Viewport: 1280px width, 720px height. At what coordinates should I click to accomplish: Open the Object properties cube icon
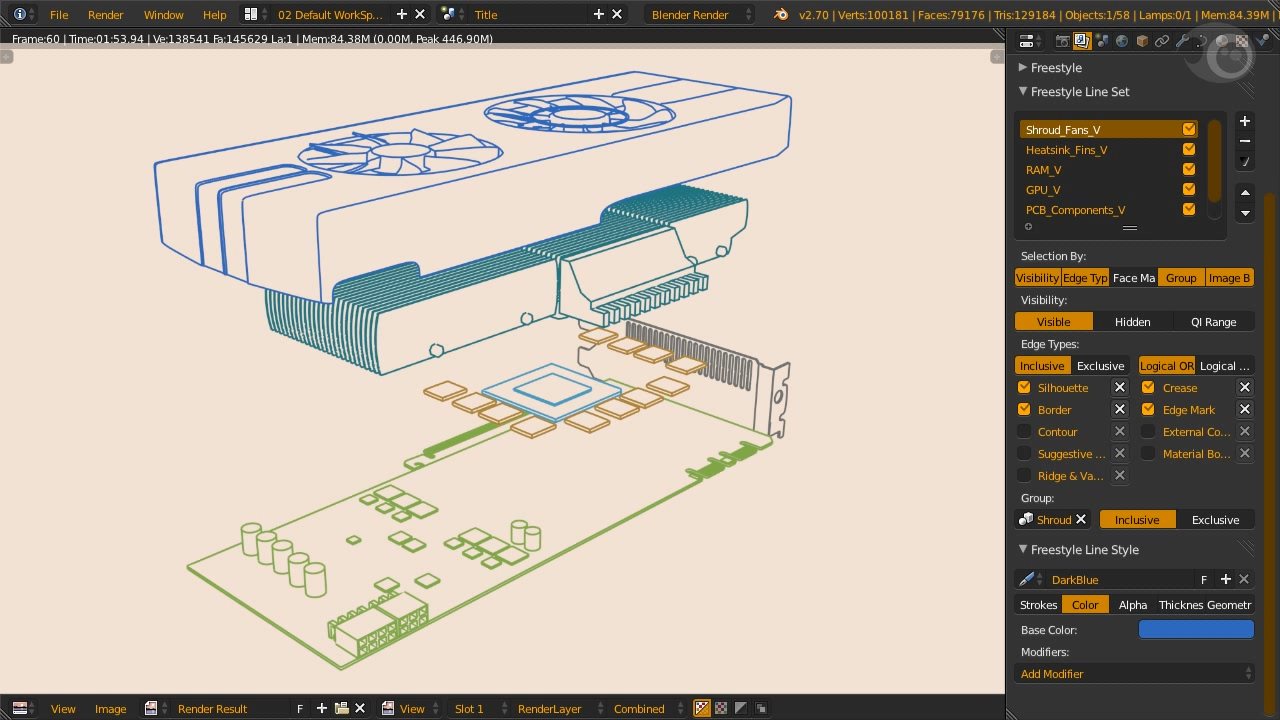1141,41
